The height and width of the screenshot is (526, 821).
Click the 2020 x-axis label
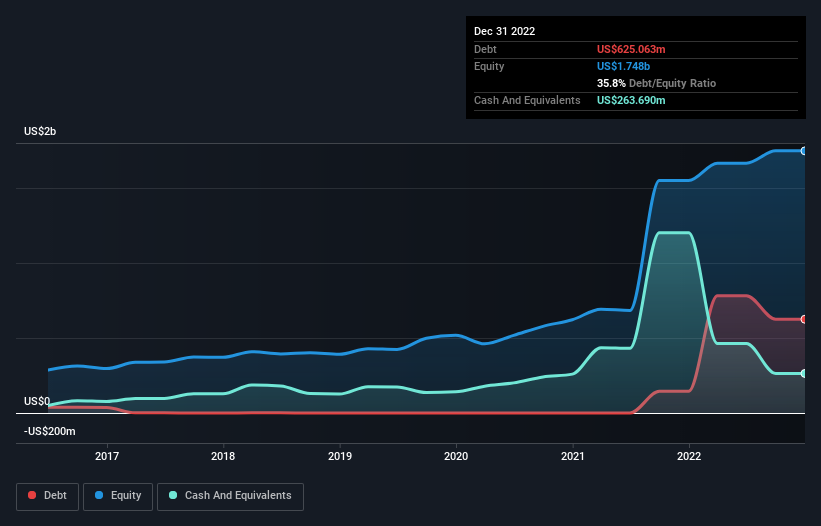pyautogui.click(x=456, y=456)
